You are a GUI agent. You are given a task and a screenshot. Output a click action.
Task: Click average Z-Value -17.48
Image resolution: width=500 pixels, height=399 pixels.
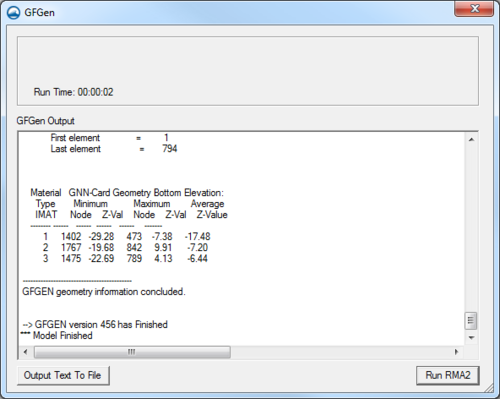(197, 236)
